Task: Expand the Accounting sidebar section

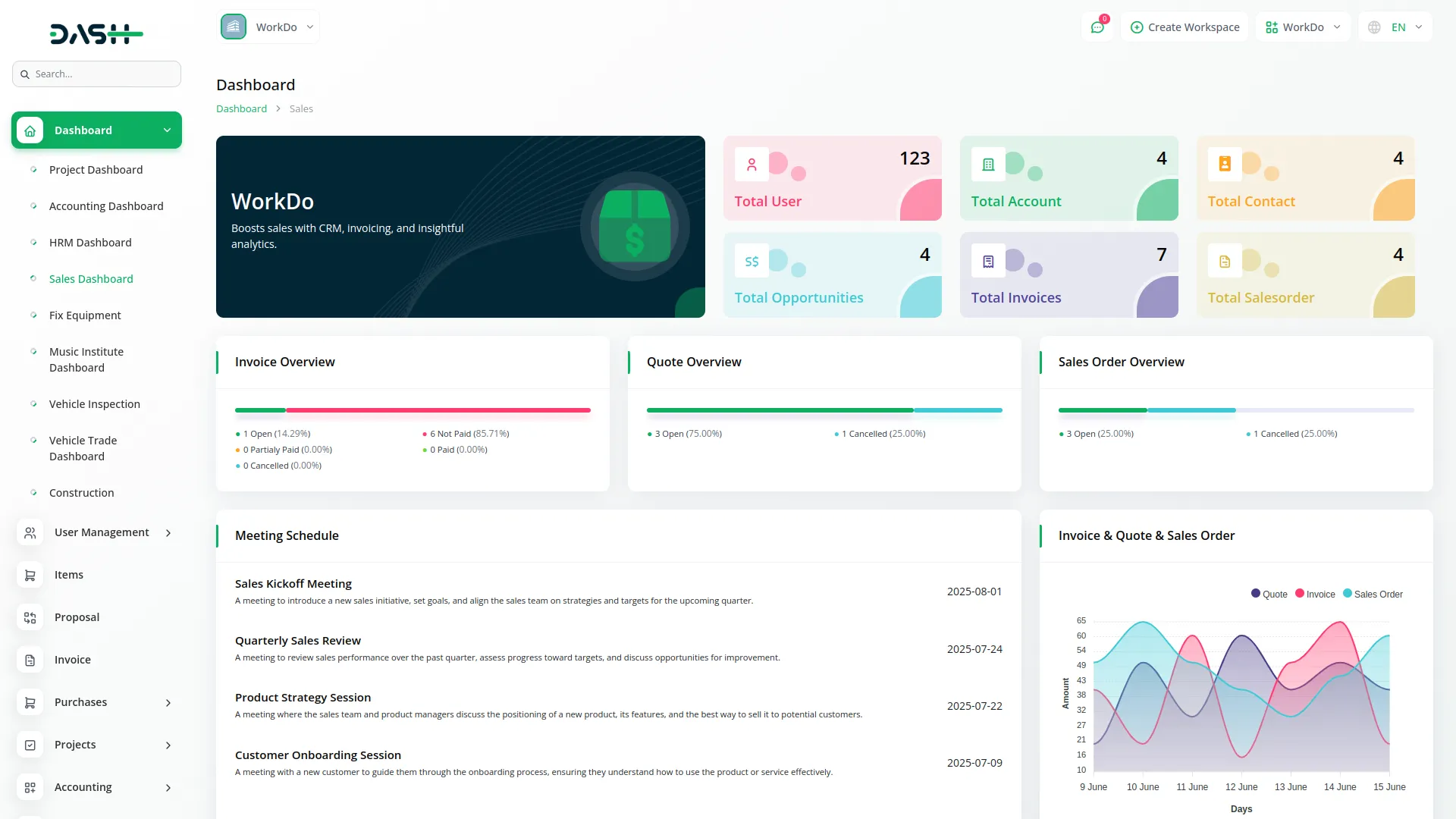Action: point(83,787)
